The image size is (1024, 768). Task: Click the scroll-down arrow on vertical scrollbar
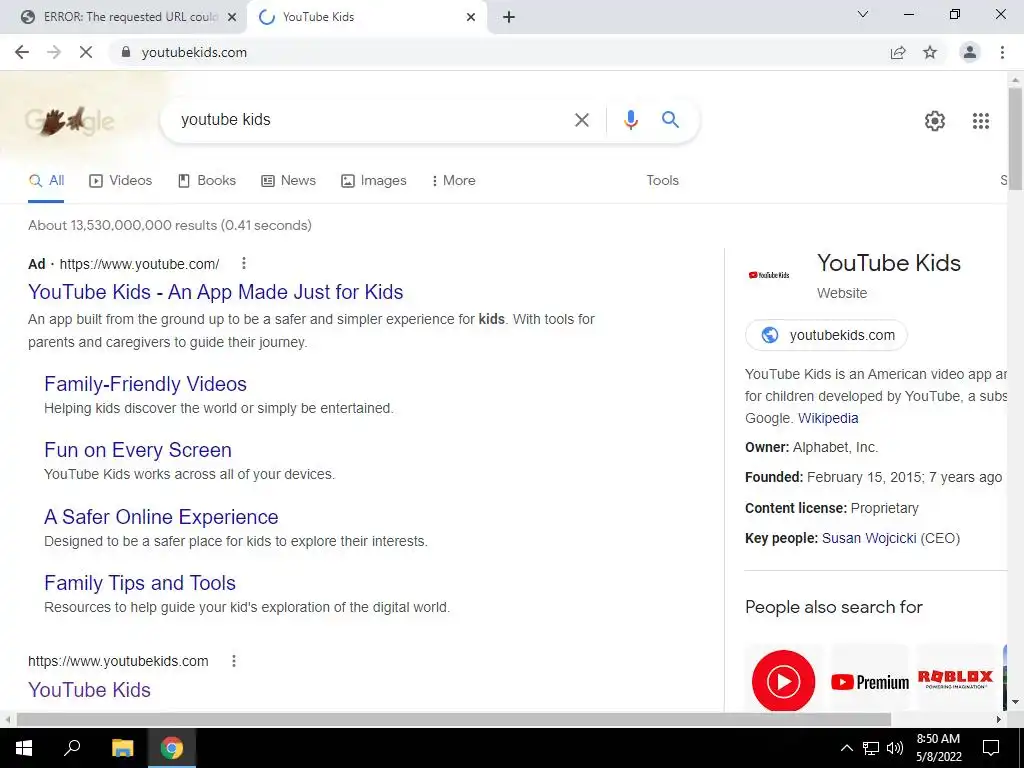[x=1015, y=702]
